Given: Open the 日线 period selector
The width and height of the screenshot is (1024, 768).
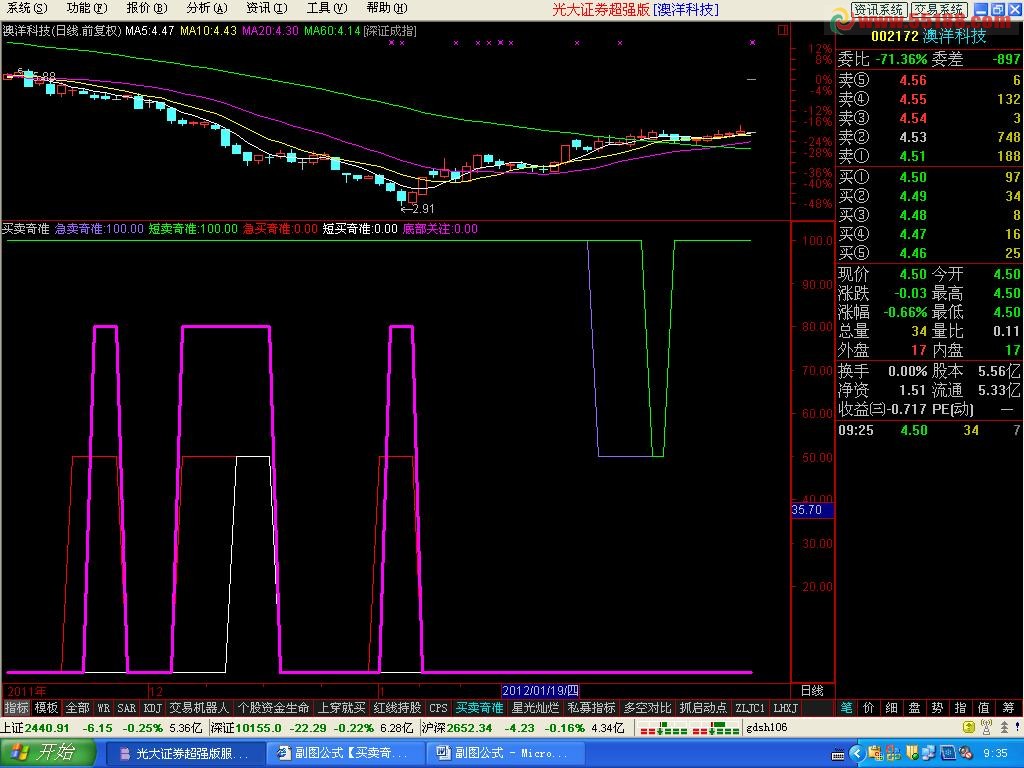Looking at the screenshot, I should [812, 690].
